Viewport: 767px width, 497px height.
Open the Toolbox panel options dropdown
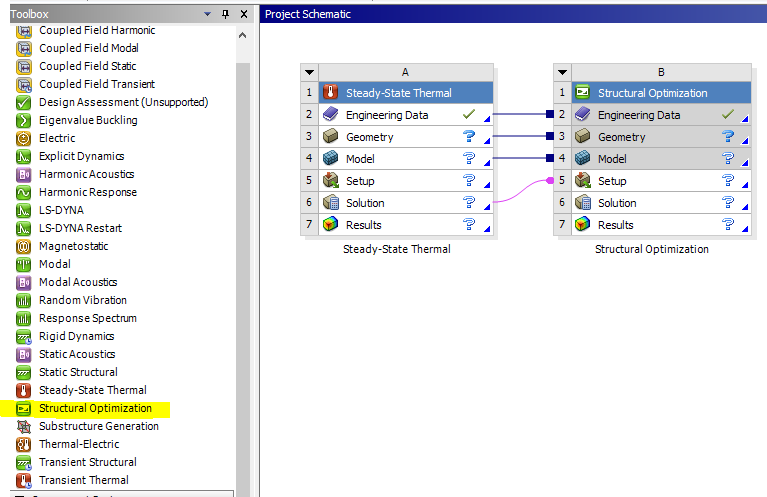point(207,15)
